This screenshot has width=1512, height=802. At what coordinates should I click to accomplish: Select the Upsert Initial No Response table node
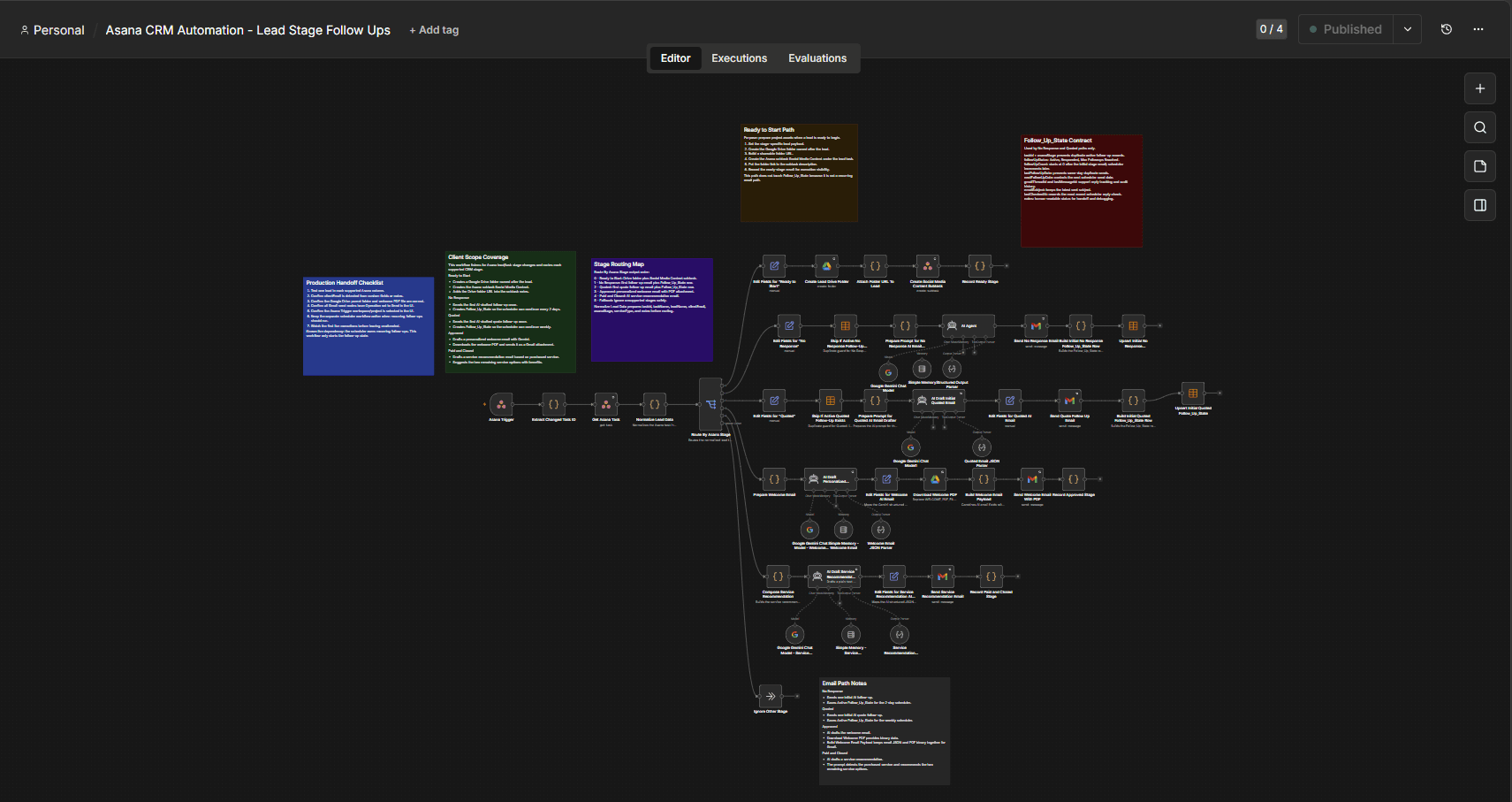(x=1133, y=325)
